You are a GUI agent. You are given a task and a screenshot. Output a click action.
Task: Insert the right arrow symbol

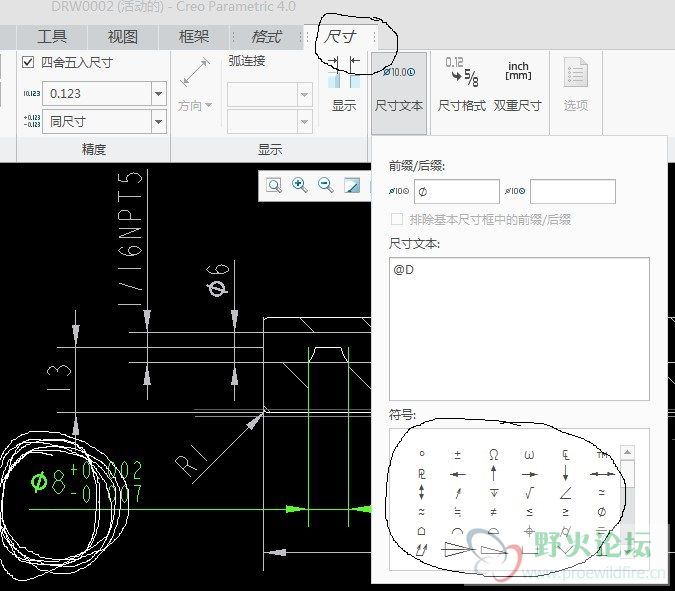coord(529,474)
